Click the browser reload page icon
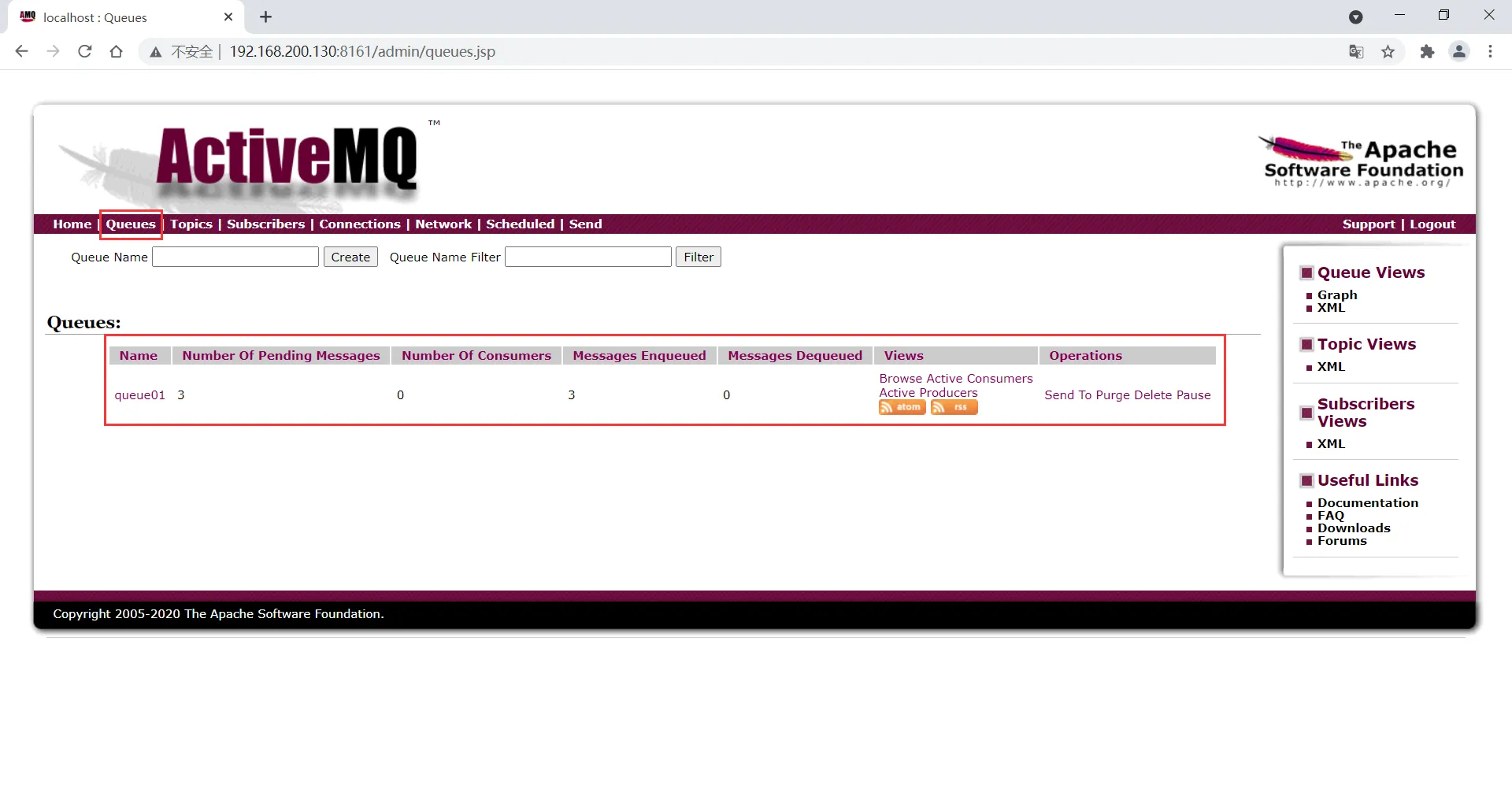Image resolution: width=1512 pixels, height=811 pixels. tap(85, 51)
